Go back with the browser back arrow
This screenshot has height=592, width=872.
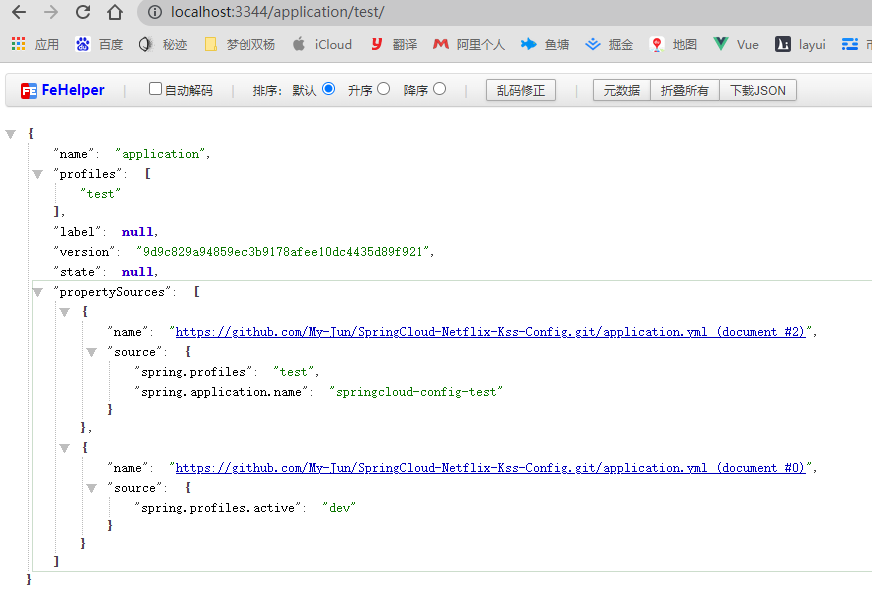coord(18,12)
